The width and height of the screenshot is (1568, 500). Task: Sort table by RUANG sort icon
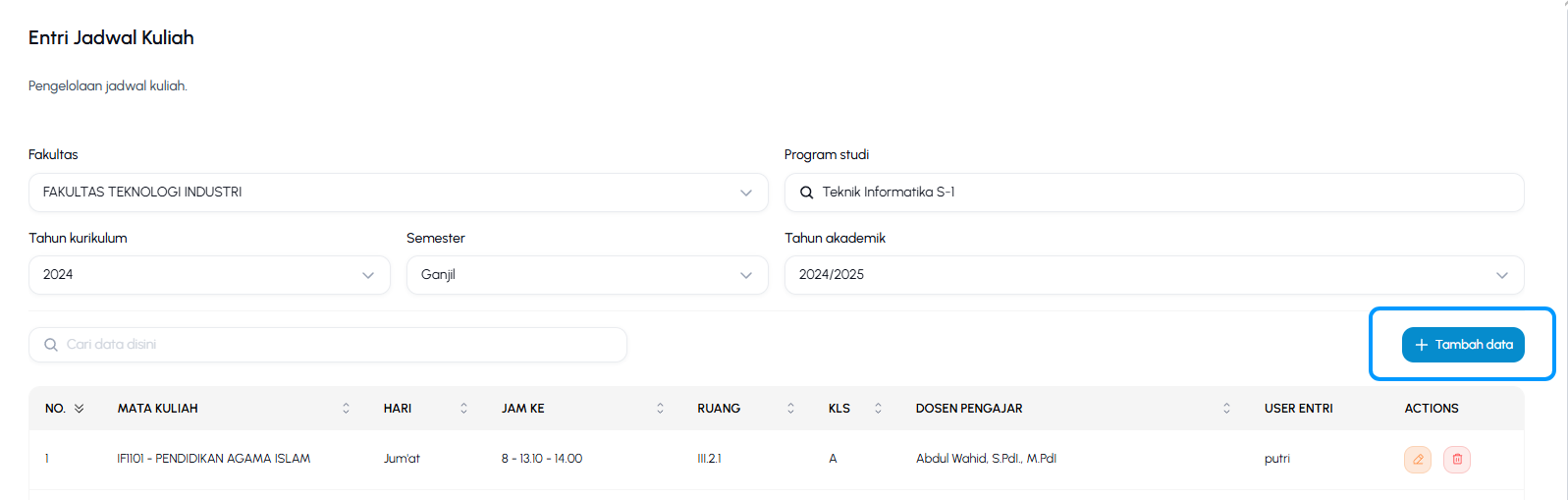coord(790,409)
